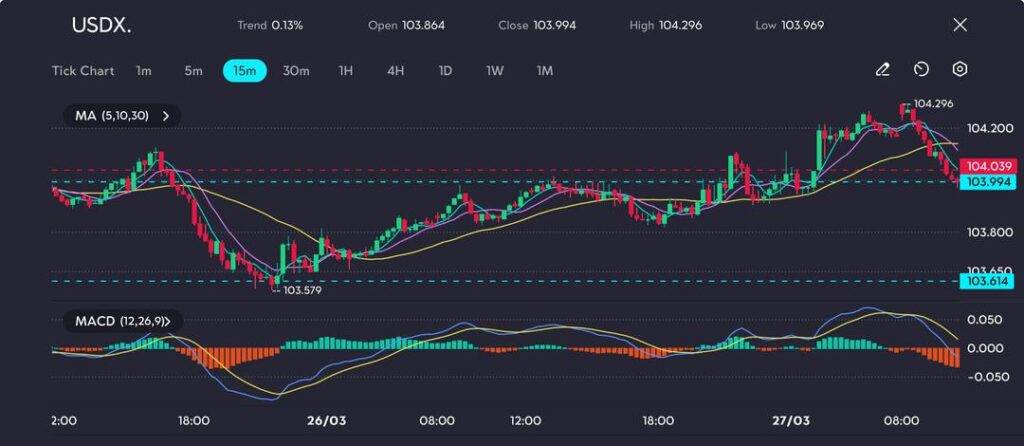Click the 103.614 price level tag
The width and height of the screenshot is (1024, 446).
pyautogui.click(x=986, y=282)
